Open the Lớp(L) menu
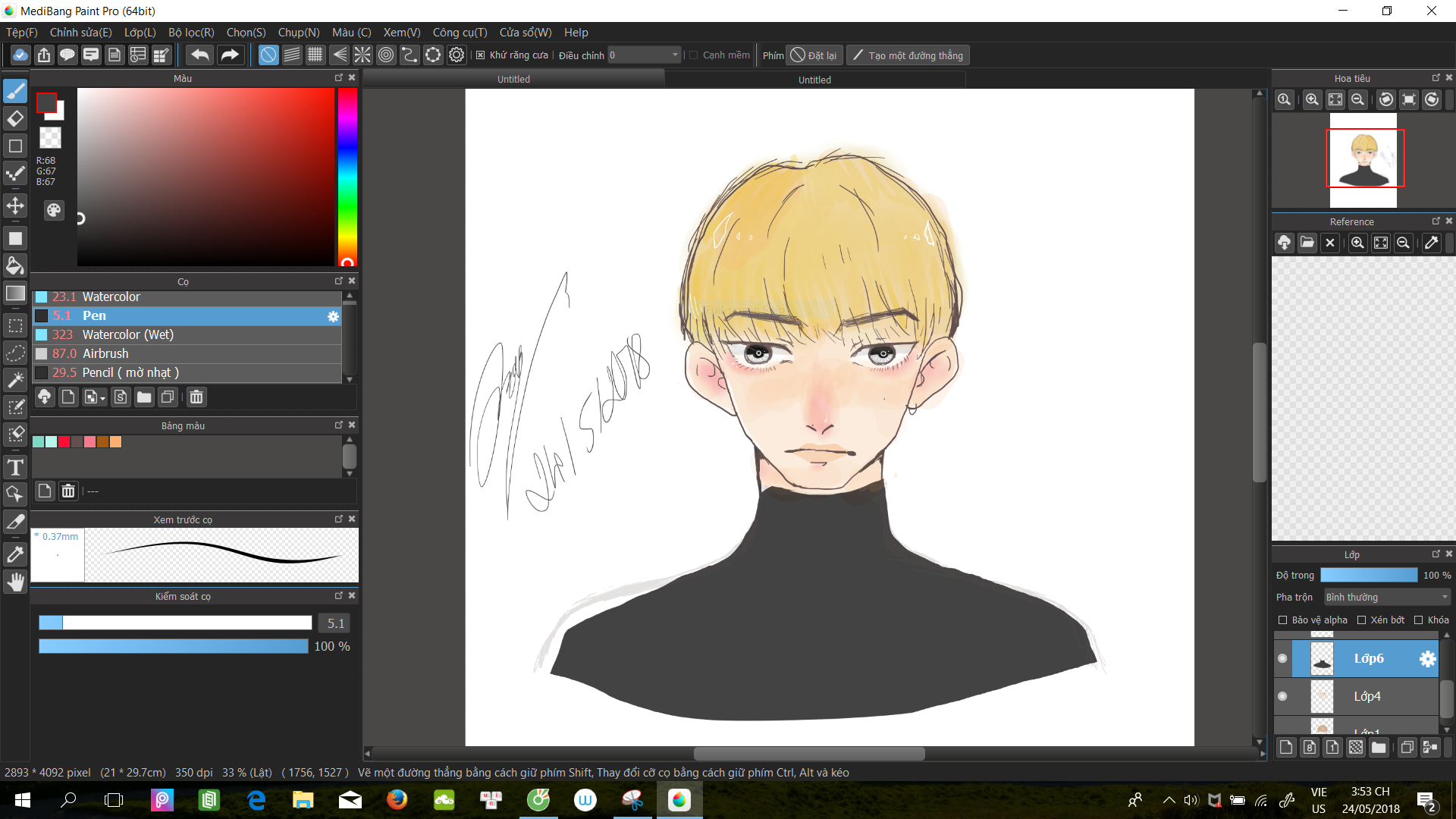1456x819 pixels. coord(140,33)
